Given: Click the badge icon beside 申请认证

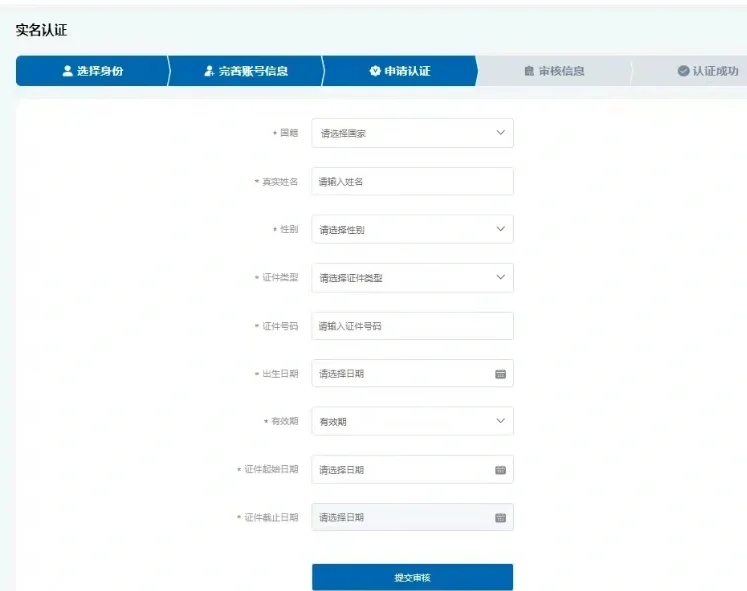Looking at the screenshot, I should coord(375,71).
